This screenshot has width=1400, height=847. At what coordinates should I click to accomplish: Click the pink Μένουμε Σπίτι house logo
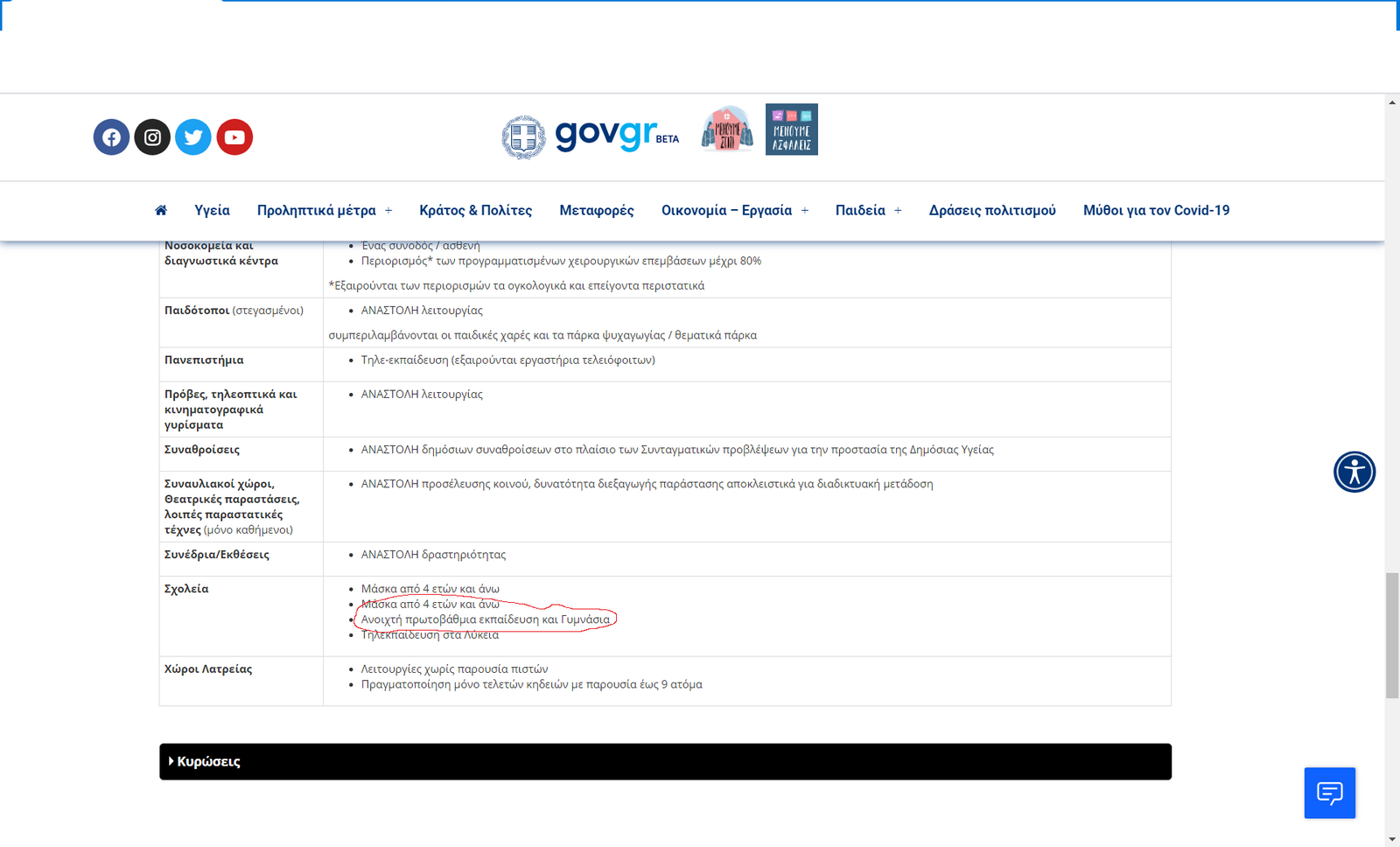[727, 129]
